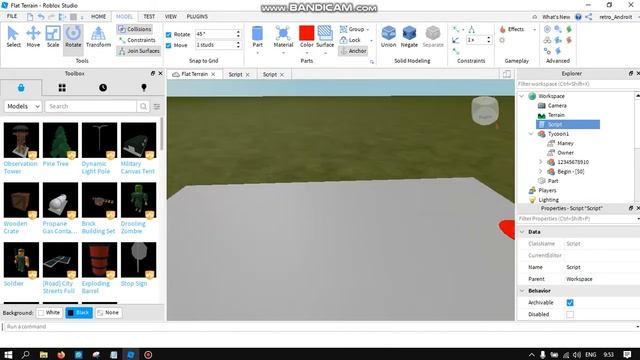Toggle Join Surfaces option
The height and width of the screenshot is (360, 640).
pos(138,51)
